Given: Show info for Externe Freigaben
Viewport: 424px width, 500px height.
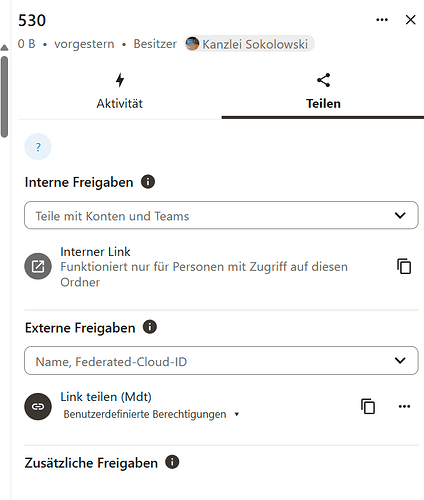Looking at the screenshot, I should [150, 327].
